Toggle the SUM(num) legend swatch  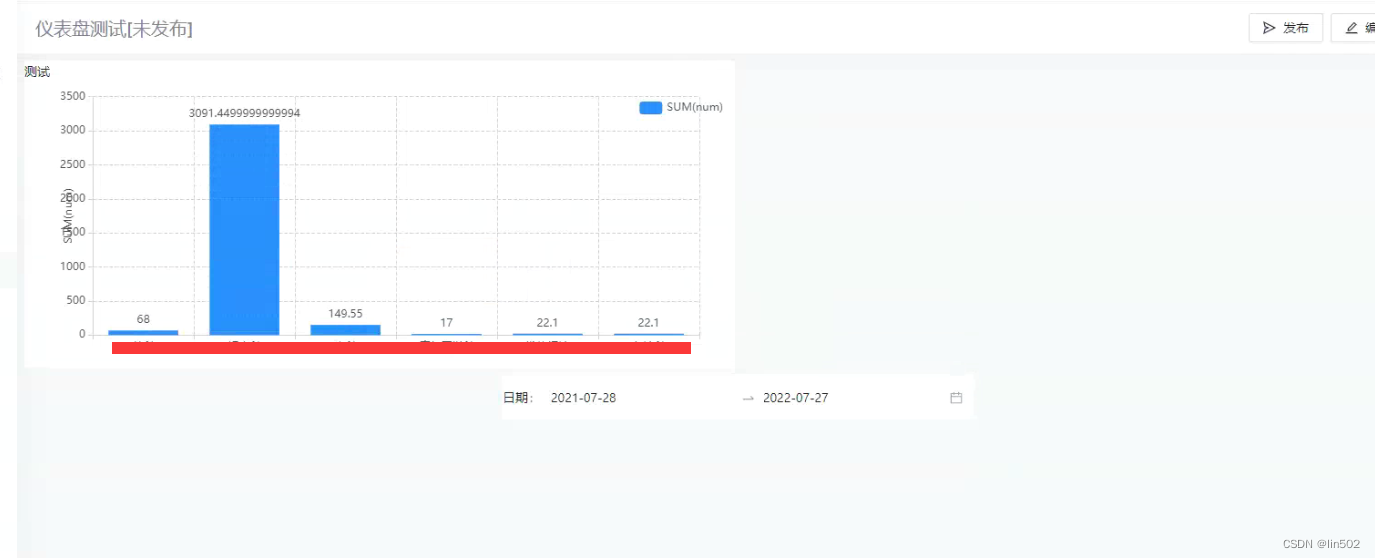[x=650, y=108]
